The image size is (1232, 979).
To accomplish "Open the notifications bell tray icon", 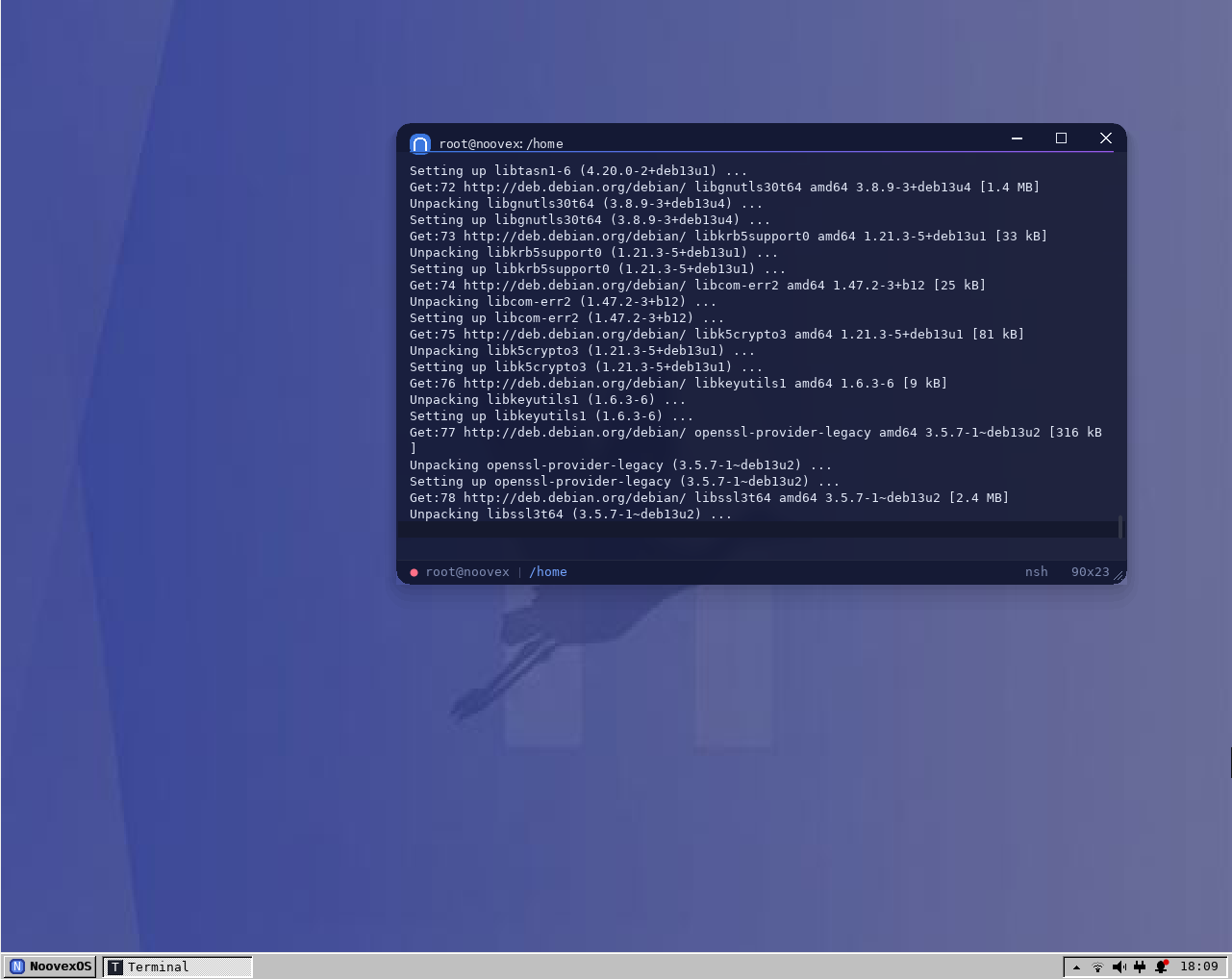I will click(x=1161, y=966).
